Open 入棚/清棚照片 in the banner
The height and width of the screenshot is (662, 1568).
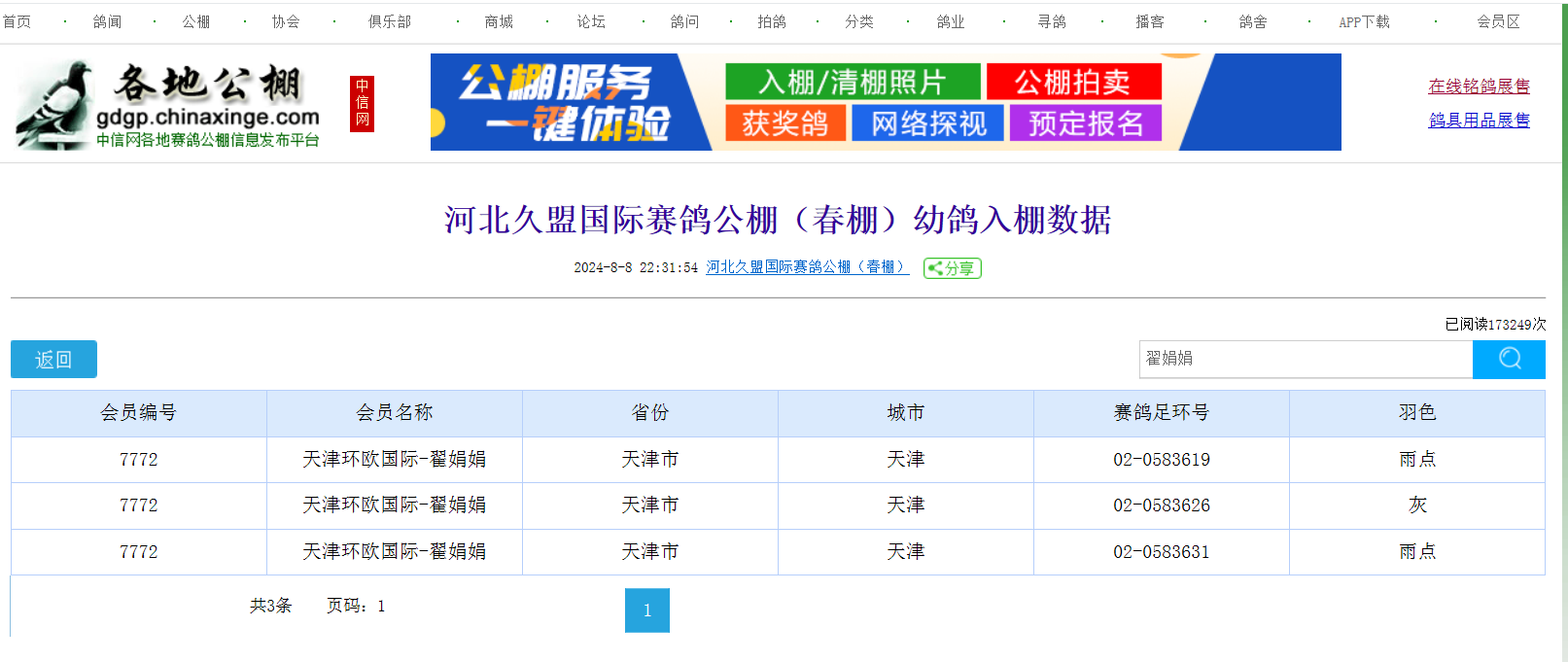click(852, 83)
